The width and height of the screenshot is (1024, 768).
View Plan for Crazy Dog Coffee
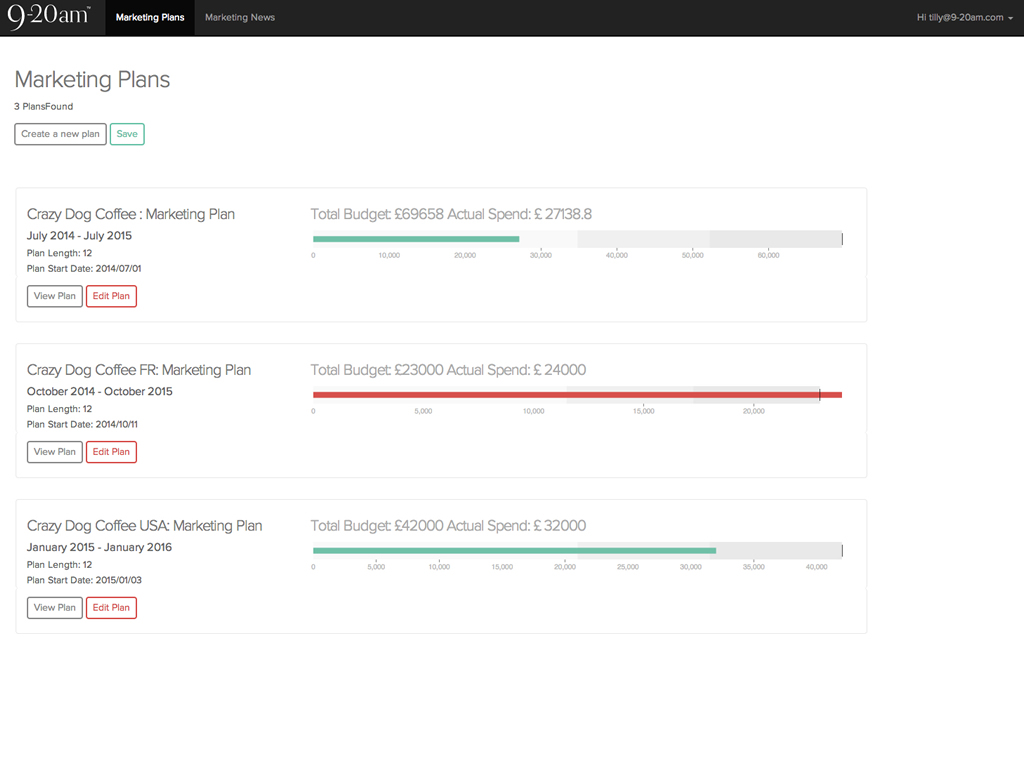55,296
